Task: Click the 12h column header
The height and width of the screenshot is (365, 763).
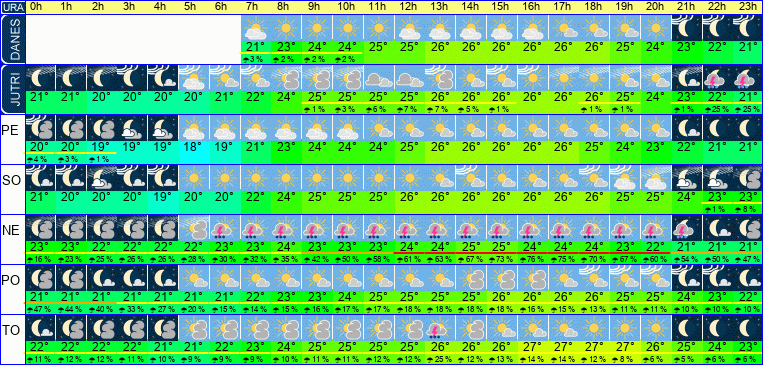Action: click(x=408, y=7)
